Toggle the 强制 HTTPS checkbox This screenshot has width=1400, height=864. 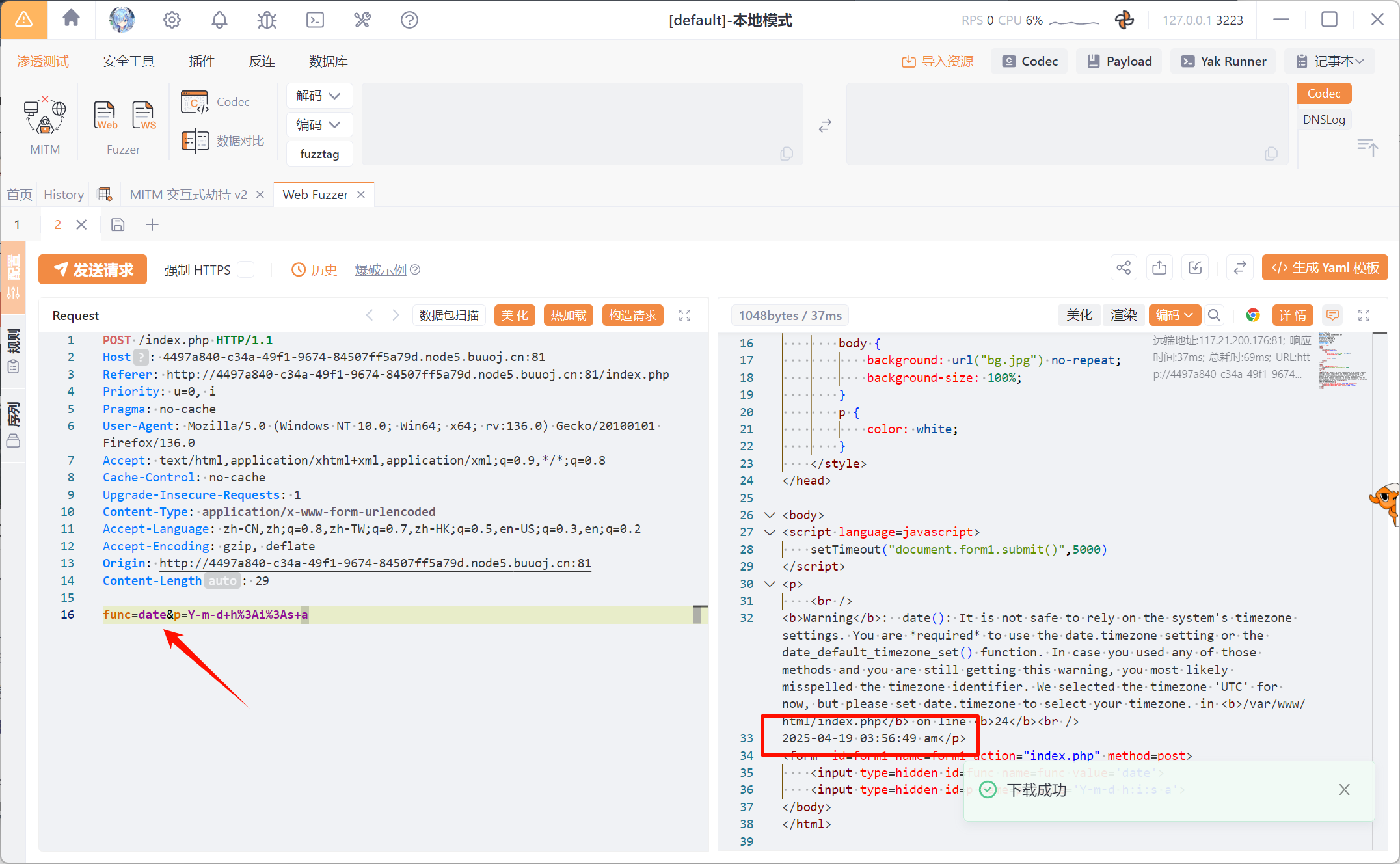click(x=246, y=269)
